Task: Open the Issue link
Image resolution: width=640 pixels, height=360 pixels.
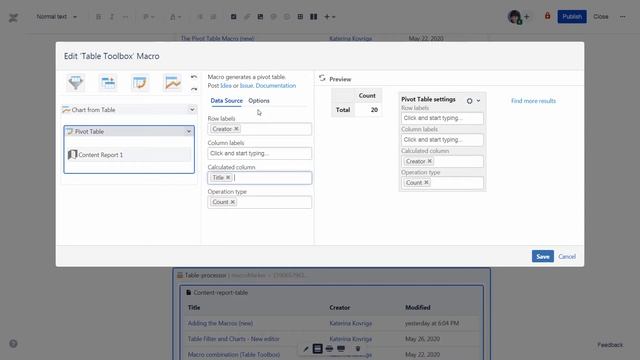Action: [247, 86]
